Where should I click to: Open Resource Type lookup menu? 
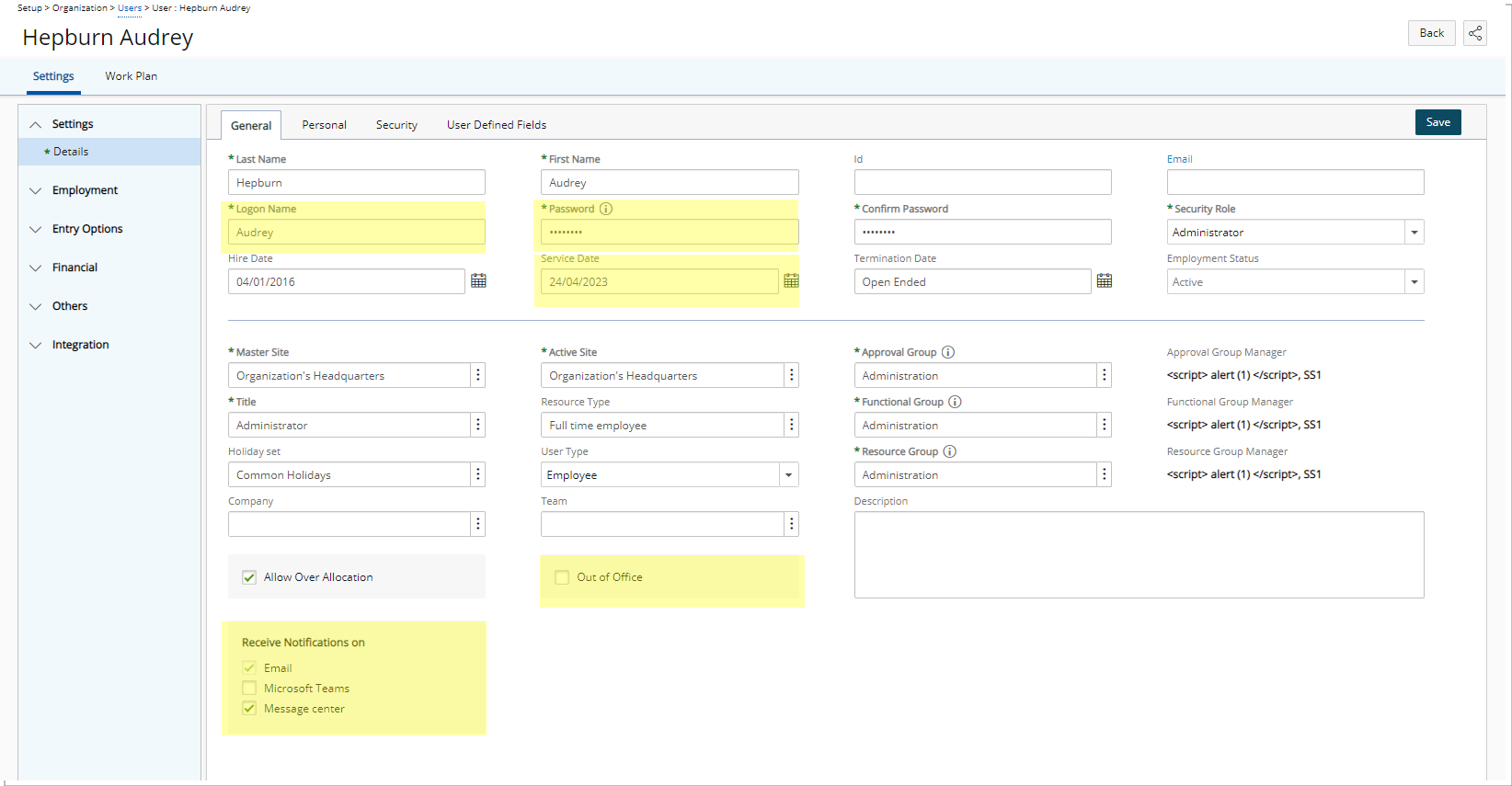pyautogui.click(x=791, y=425)
